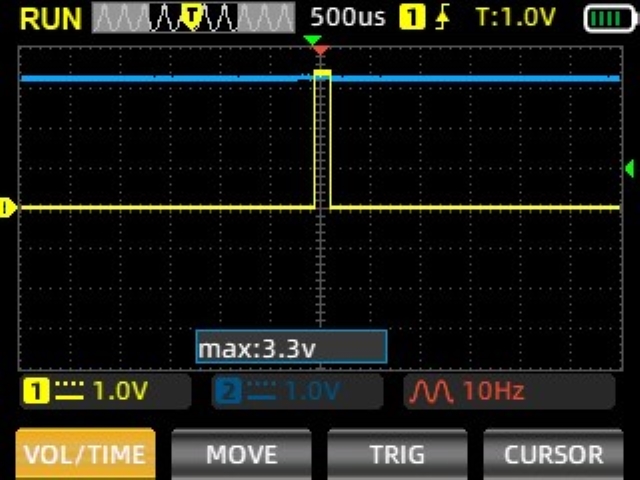This screenshot has height=480, width=640.
Task: Tap the yellow pulse top on channel 1 trace
Action: pyautogui.click(x=322, y=73)
